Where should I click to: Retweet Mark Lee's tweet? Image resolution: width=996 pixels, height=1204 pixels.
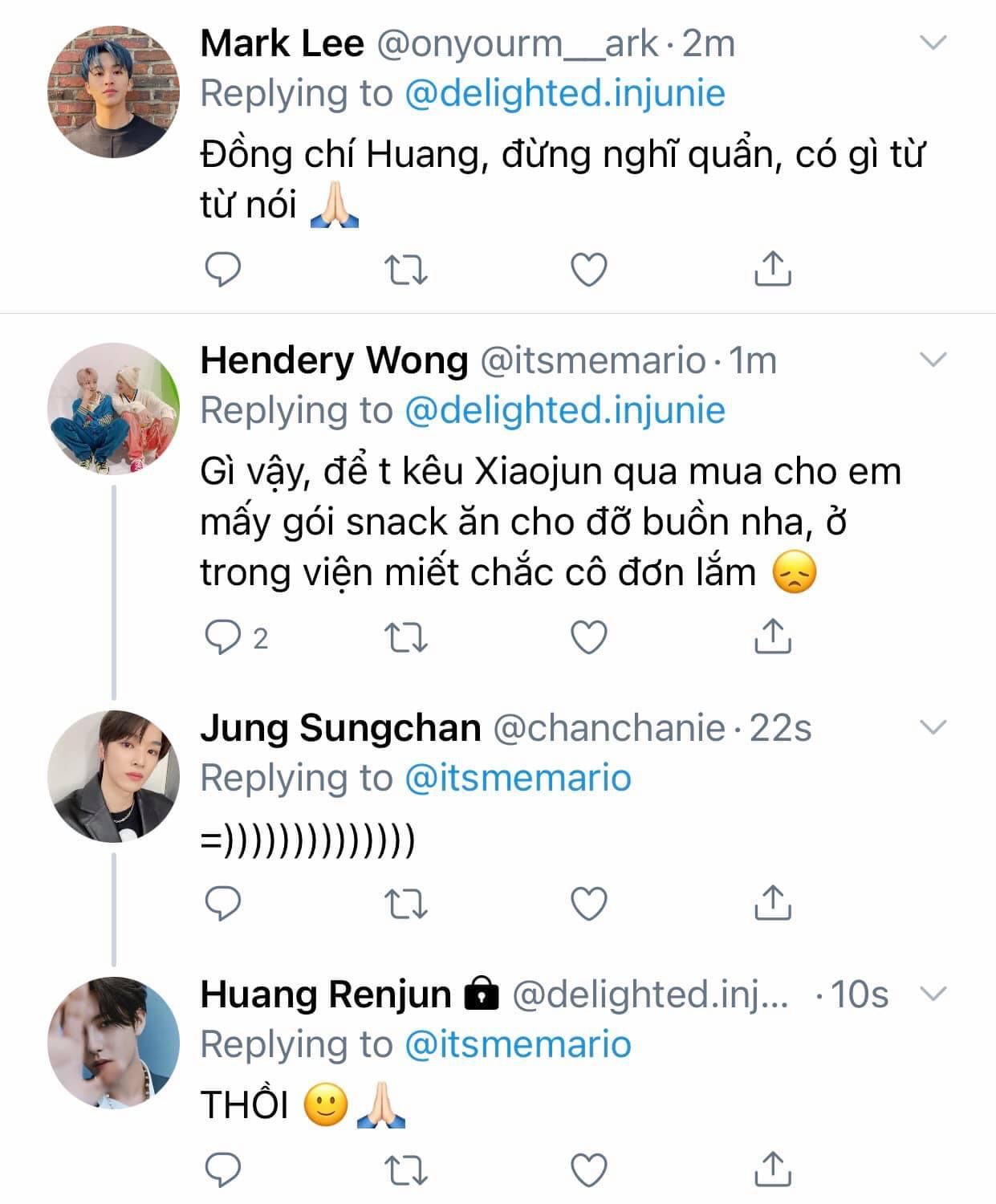click(407, 270)
